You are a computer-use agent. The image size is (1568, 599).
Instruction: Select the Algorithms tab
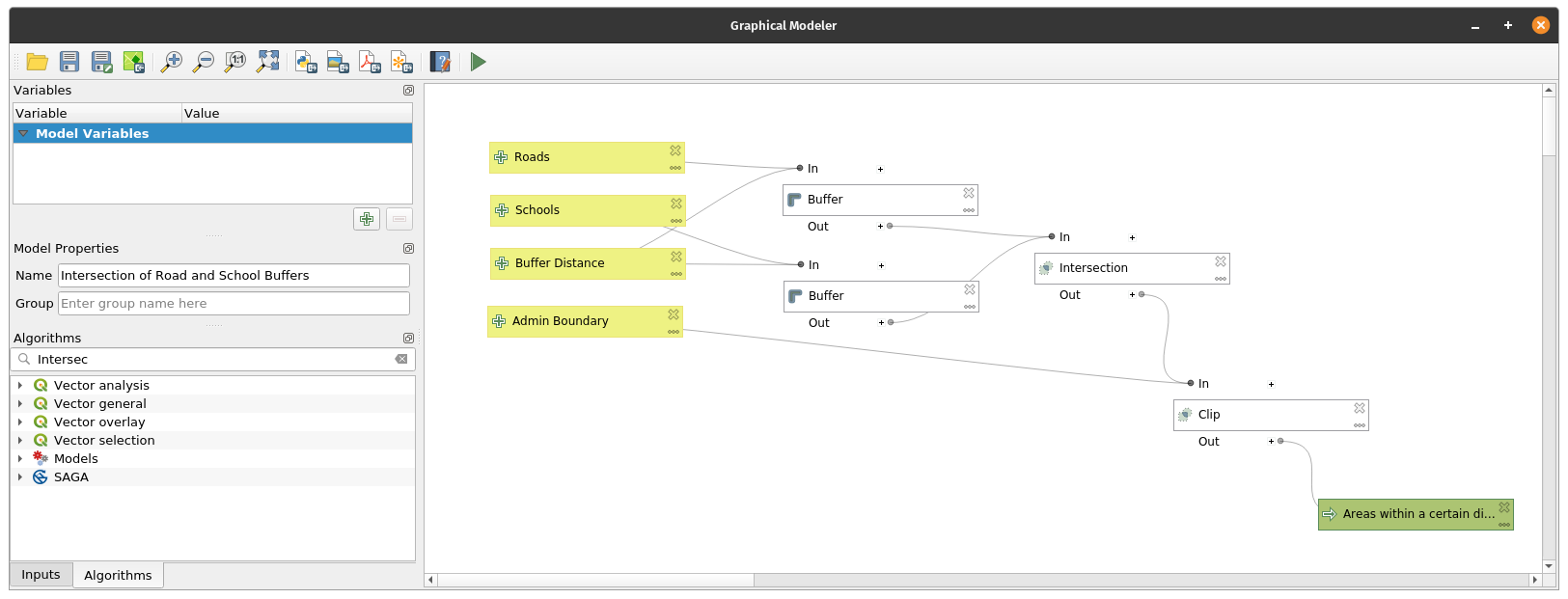[x=118, y=575]
